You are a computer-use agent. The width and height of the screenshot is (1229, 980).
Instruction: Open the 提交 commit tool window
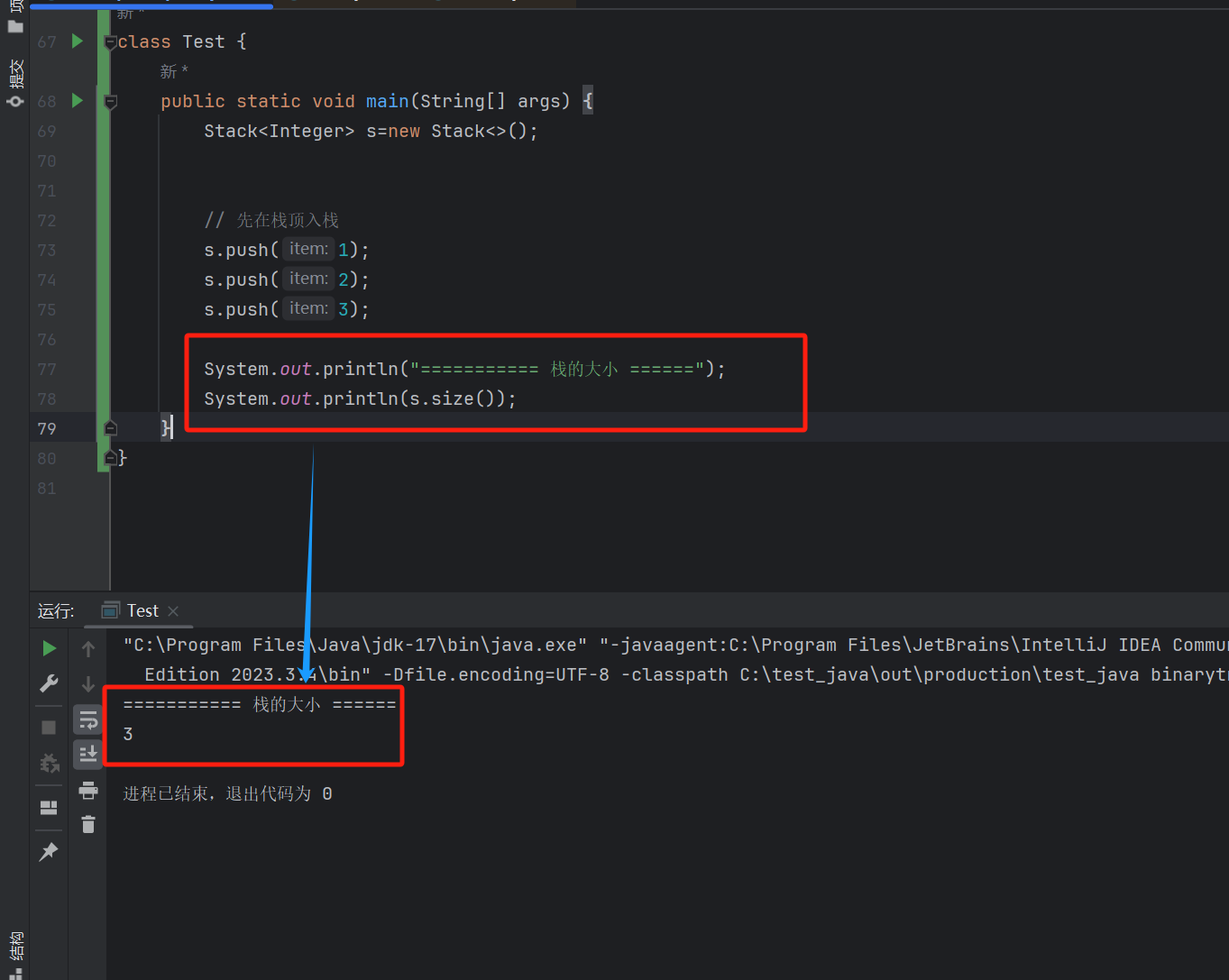(14, 83)
